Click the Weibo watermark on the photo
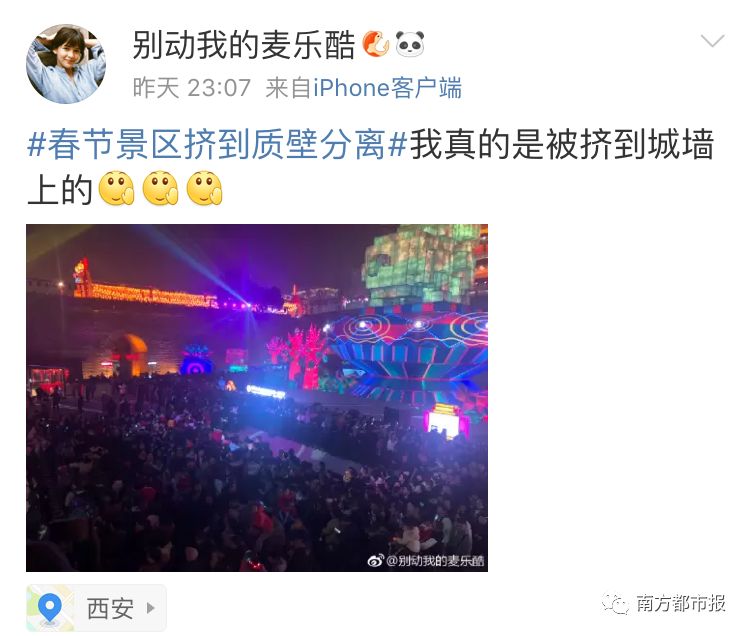This screenshot has height=636, width=750. [x=426, y=560]
